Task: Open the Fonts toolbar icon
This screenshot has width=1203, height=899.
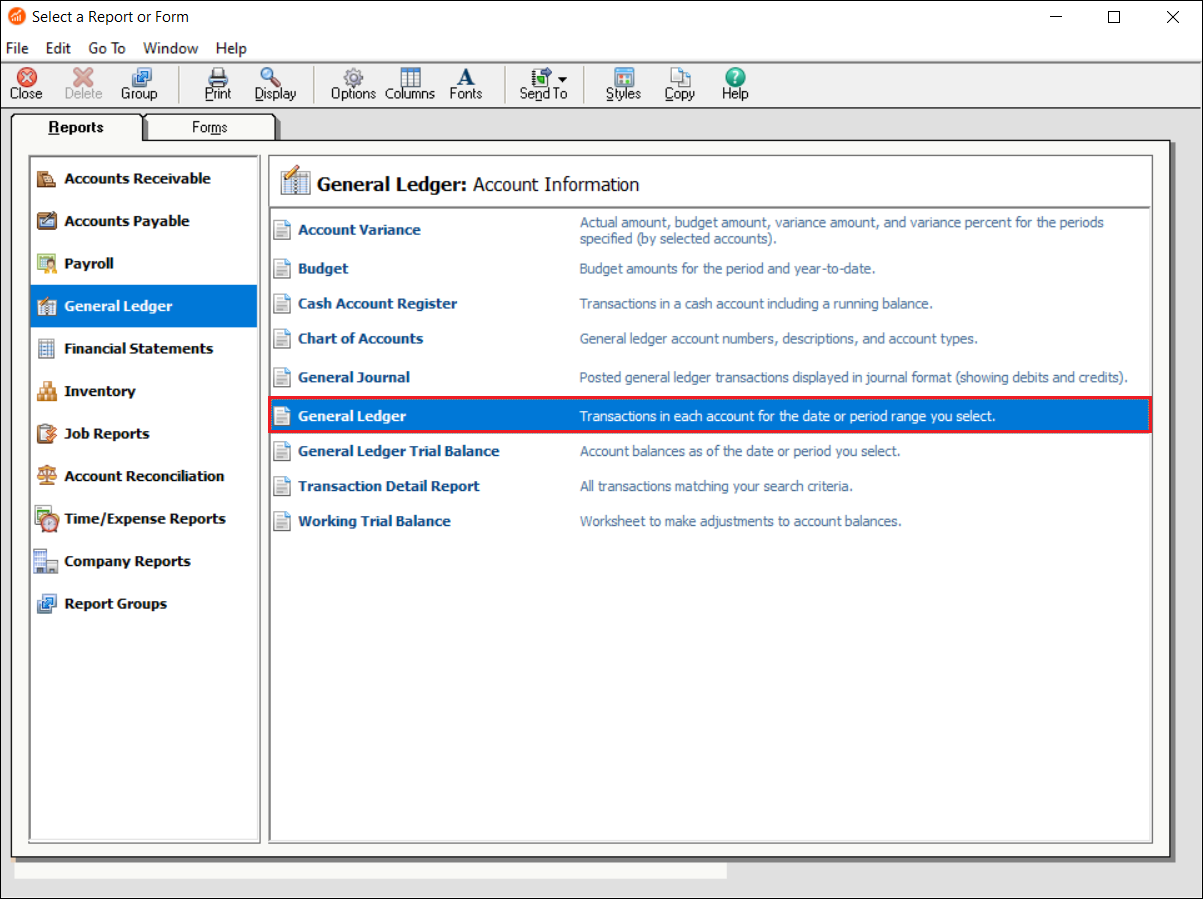Action: click(x=466, y=84)
